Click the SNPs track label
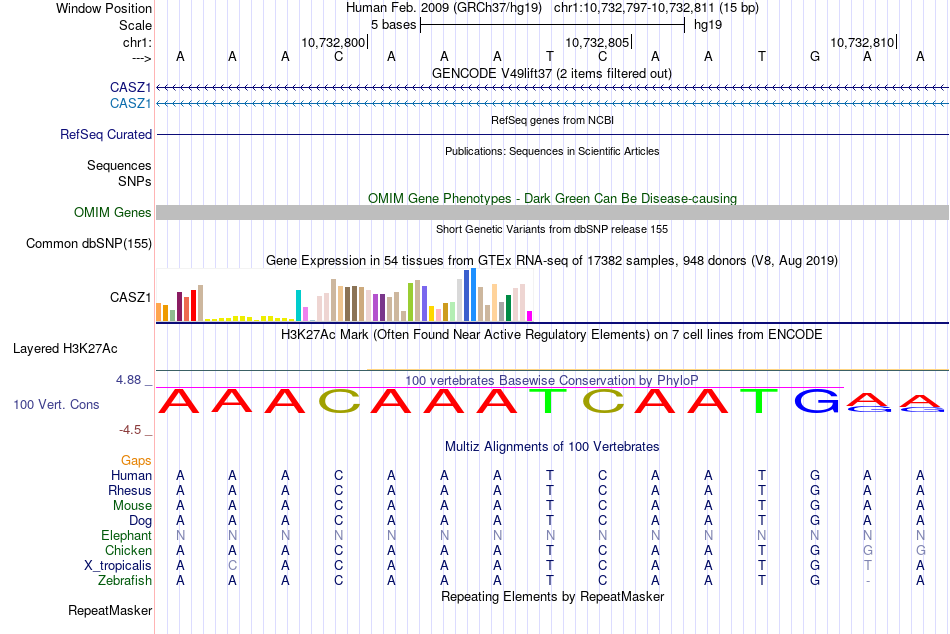The width and height of the screenshot is (950, 634). [135, 181]
